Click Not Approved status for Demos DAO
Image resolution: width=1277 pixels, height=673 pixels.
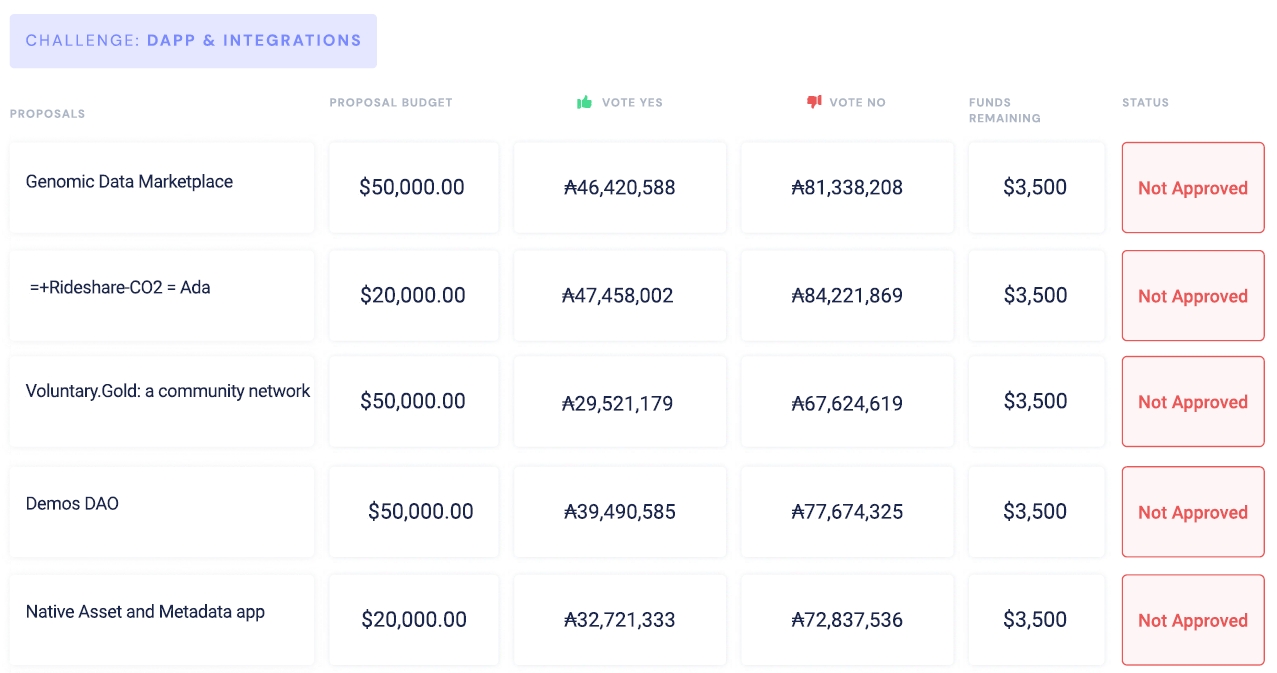(x=1193, y=512)
